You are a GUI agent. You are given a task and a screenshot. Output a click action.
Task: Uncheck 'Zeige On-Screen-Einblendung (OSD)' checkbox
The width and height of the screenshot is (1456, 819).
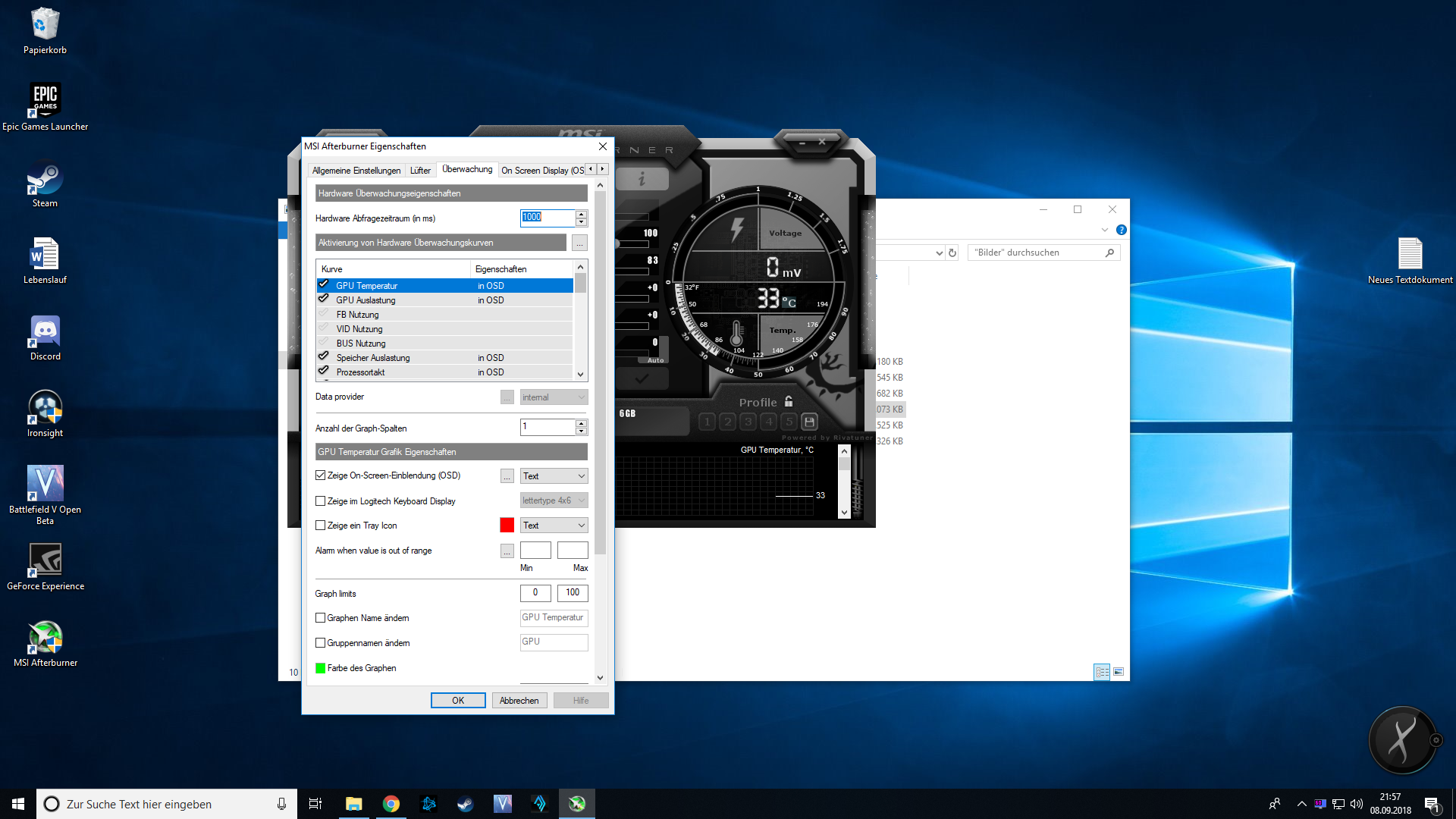320,475
